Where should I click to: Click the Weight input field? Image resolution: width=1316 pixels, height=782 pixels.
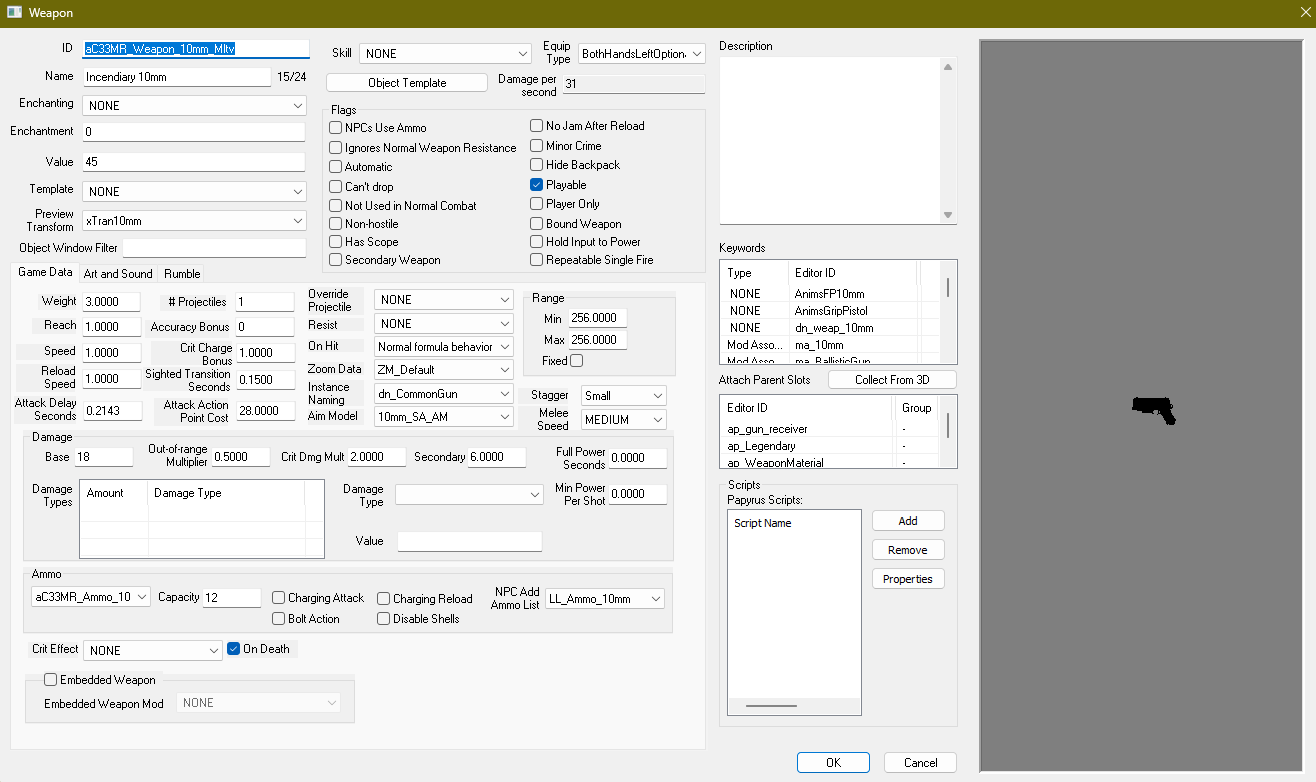[x=112, y=302]
